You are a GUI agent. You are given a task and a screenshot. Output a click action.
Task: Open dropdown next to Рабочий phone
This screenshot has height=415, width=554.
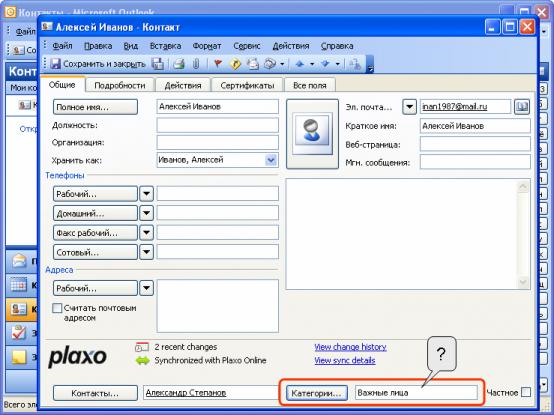pos(146,194)
